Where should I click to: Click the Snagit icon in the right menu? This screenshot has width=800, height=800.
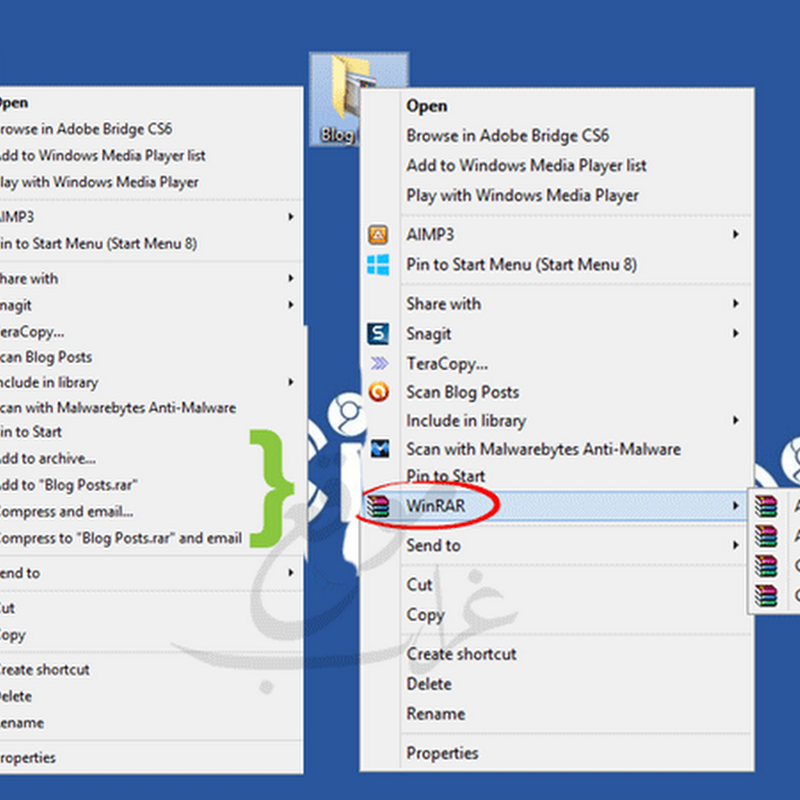(378, 334)
